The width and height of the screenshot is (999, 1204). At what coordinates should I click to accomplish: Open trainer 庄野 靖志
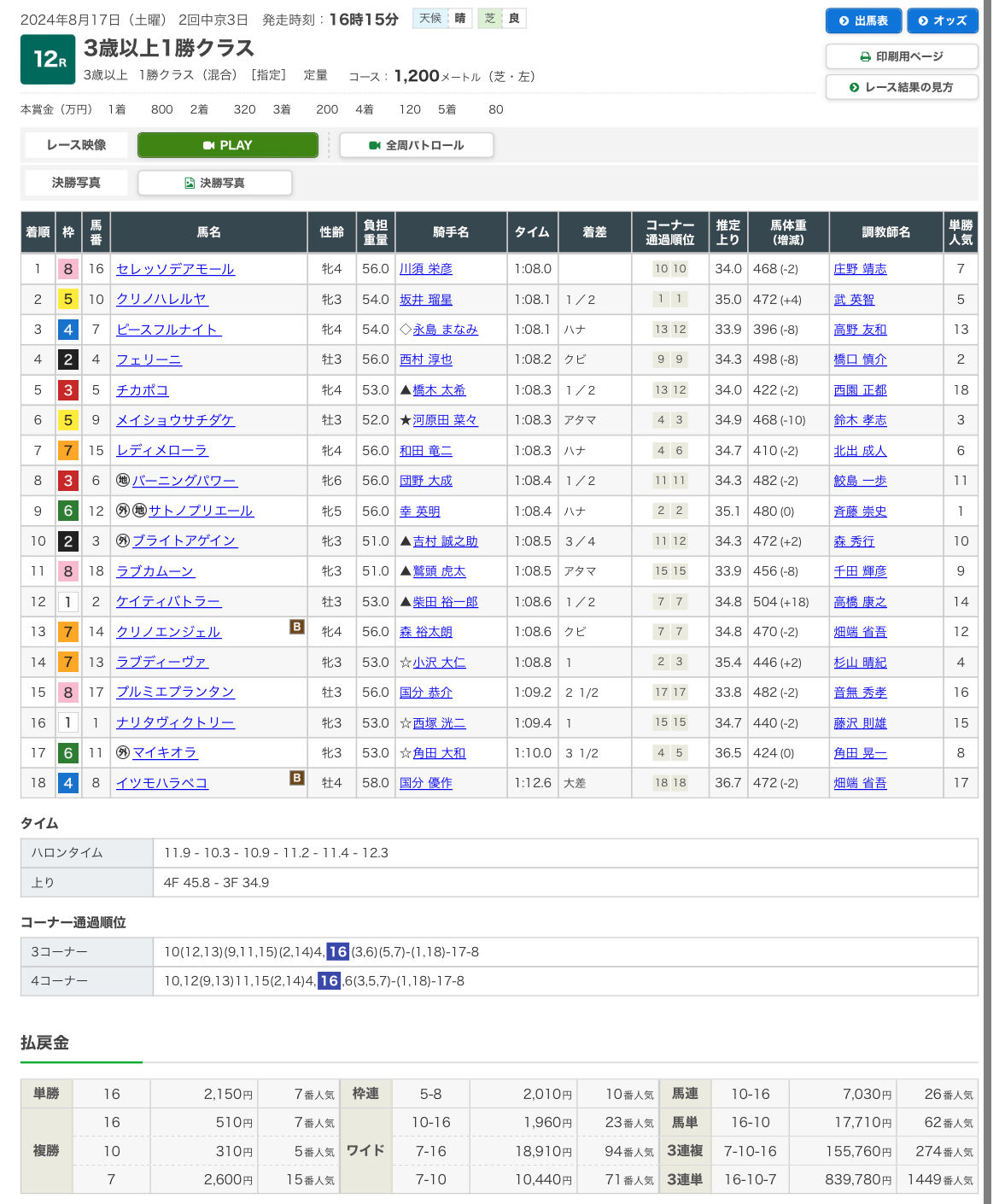(x=860, y=269)
